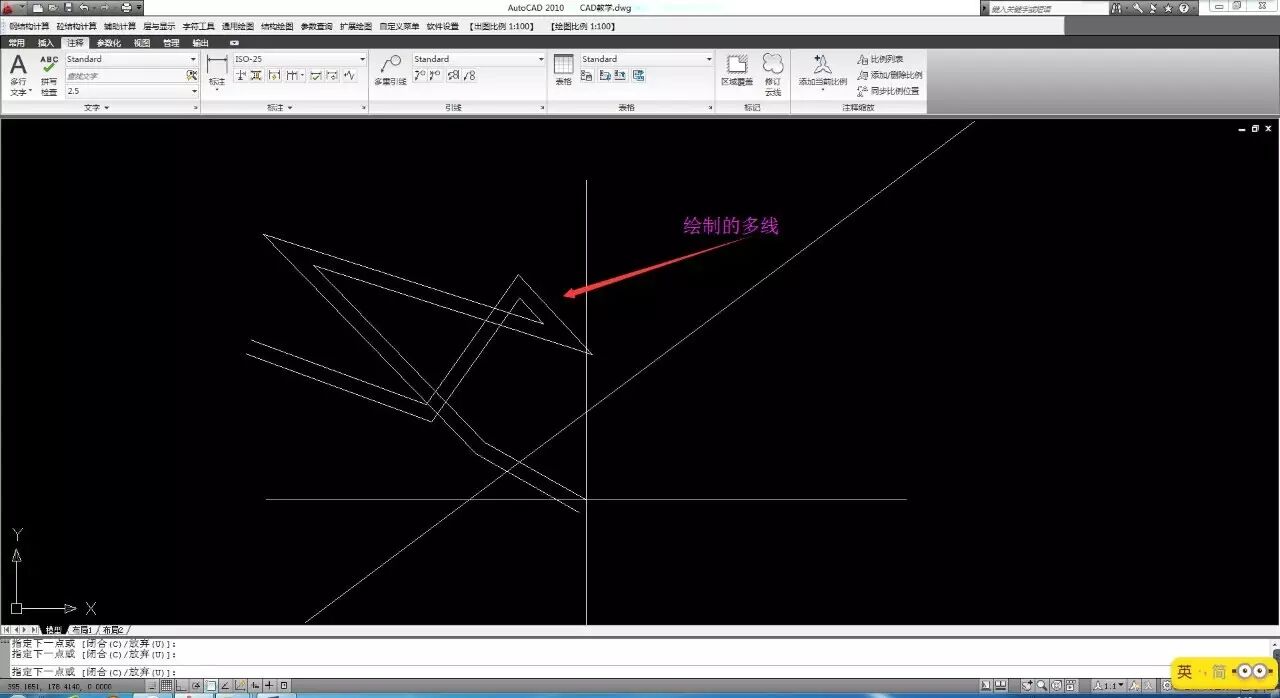This screenshot has height=698, width=1280.
Task: Click Save icon in quick access toolbar
Action: tap(68, 8)
